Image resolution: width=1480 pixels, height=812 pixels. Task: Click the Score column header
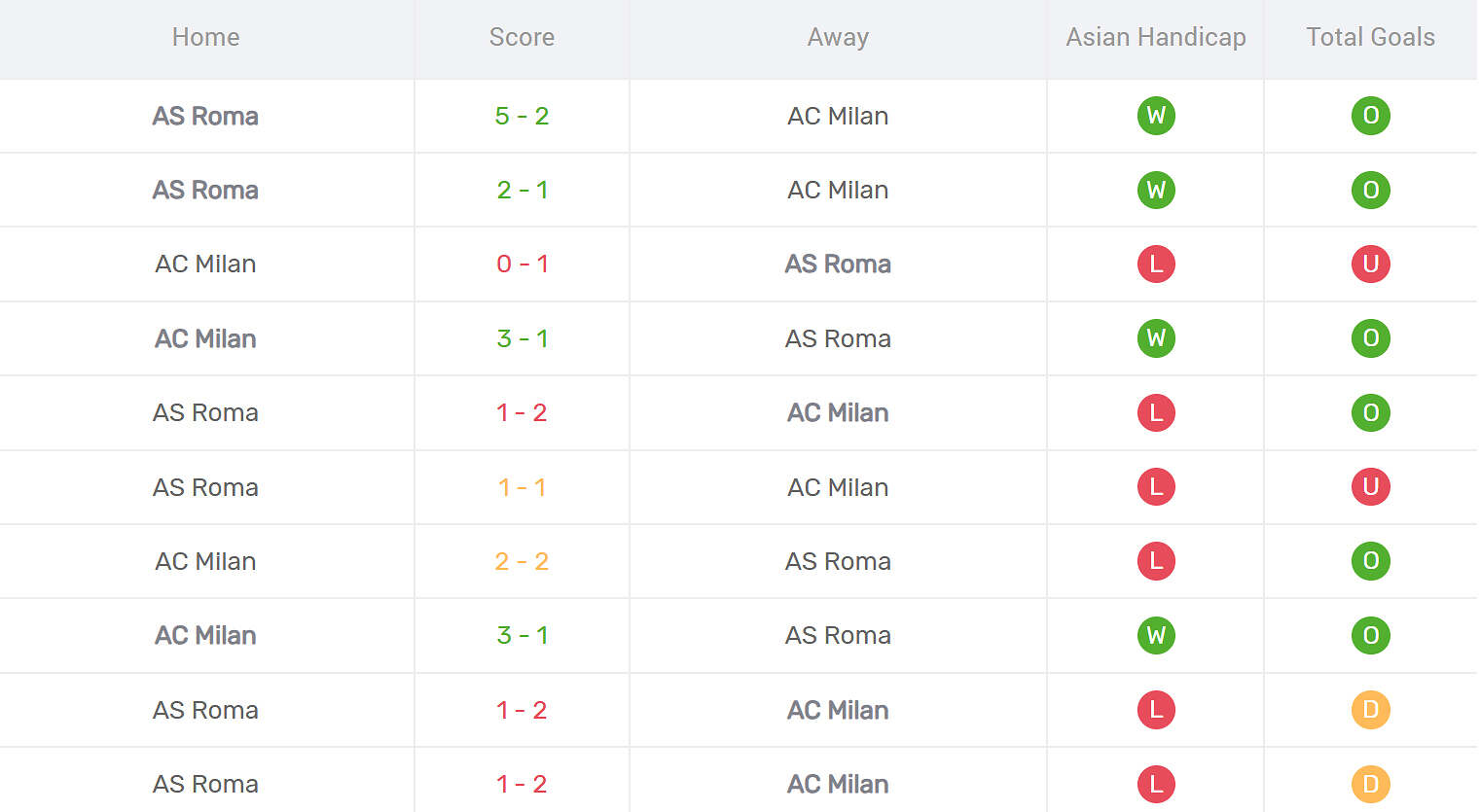522,37
